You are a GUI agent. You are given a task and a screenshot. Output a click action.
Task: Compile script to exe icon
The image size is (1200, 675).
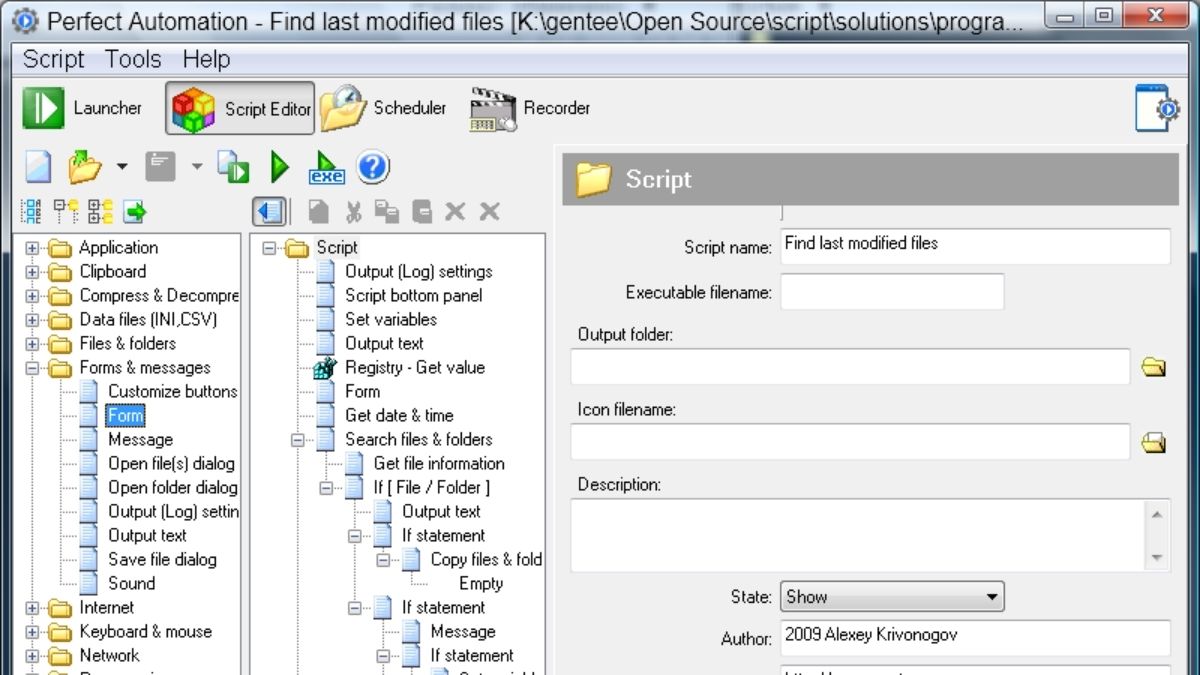click(326, 168)
